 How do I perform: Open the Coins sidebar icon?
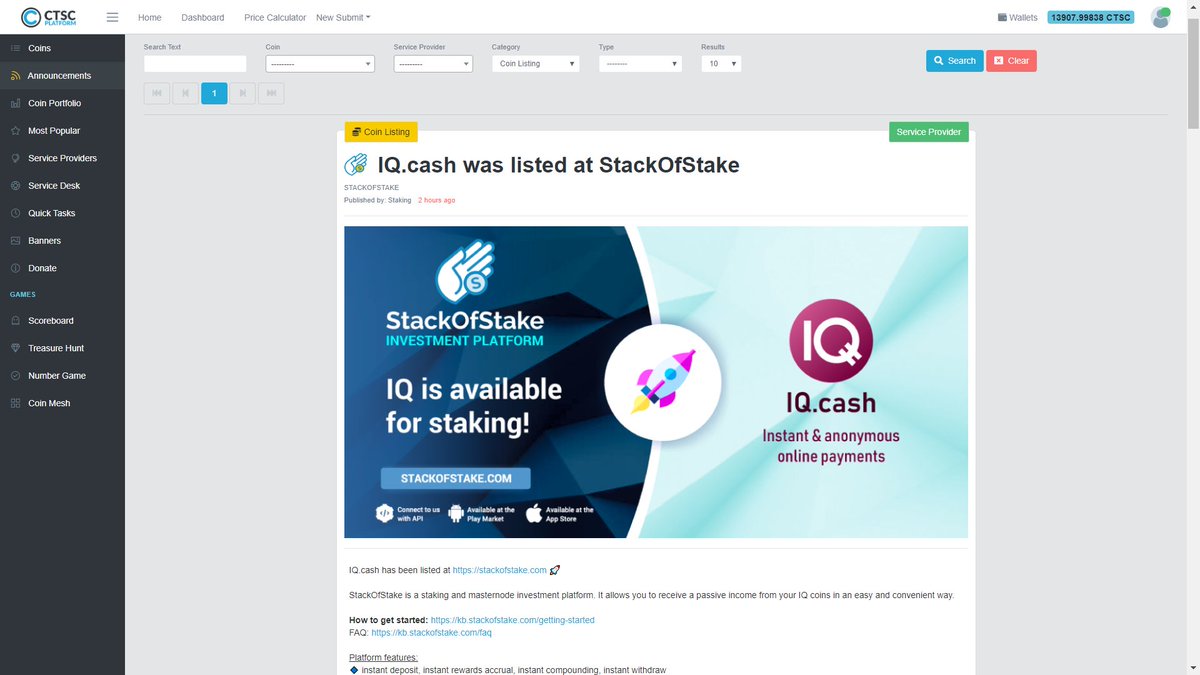point(15,48)
